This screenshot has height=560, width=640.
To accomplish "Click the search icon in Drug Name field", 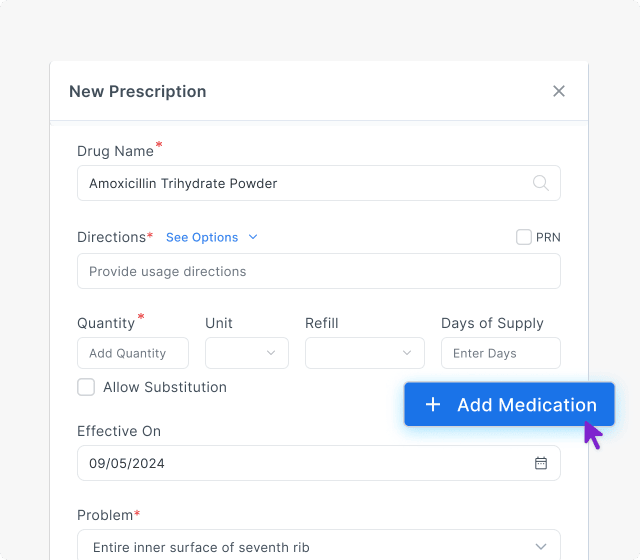I will [540, 183].
